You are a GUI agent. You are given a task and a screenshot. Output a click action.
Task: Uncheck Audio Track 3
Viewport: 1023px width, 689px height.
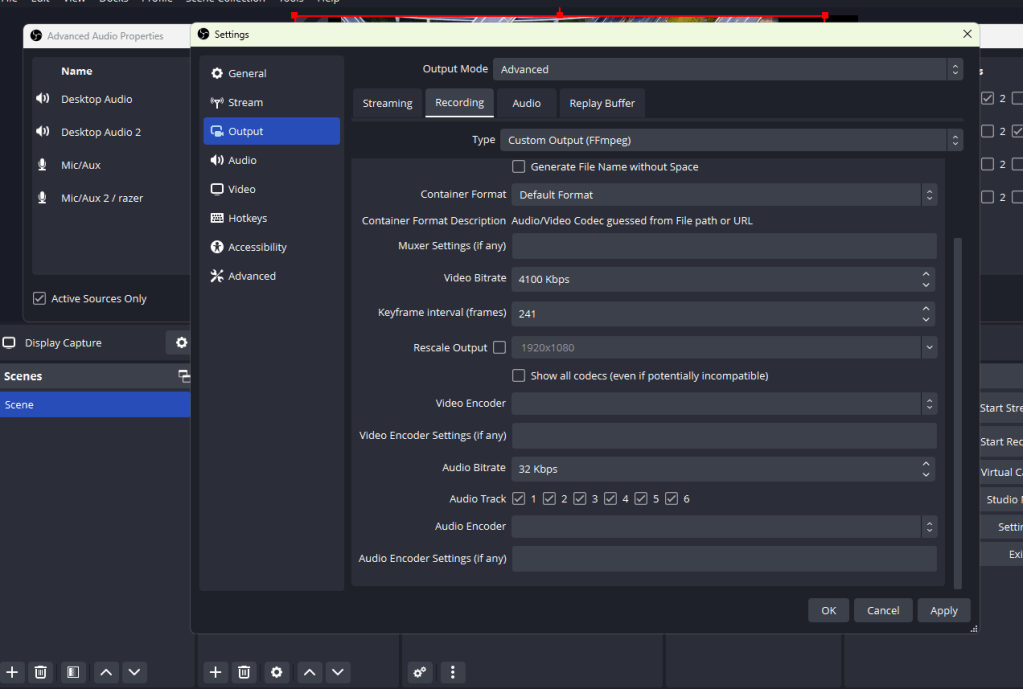pyautogui.click(x=580, y=498)
